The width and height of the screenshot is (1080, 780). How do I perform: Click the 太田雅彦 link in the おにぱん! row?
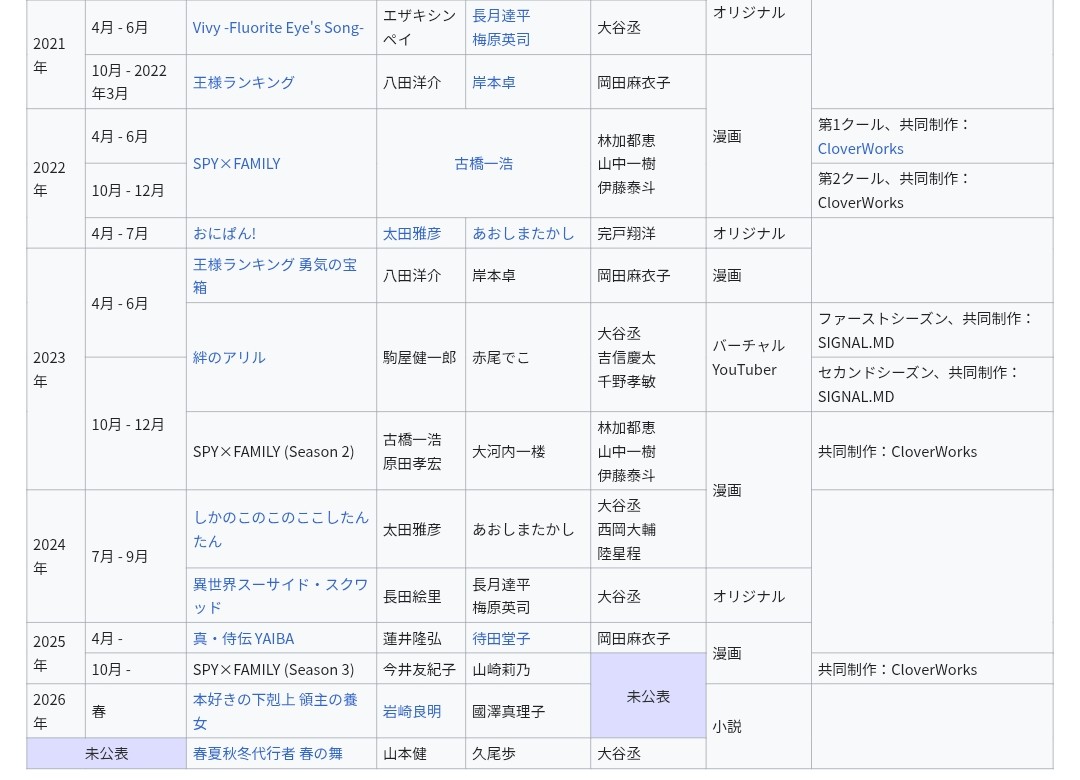[412, 233]
